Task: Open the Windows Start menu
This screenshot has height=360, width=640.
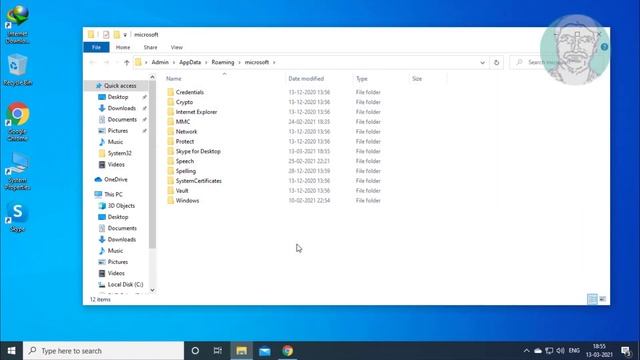Action: pyautogui.click(x=11, y=351)
